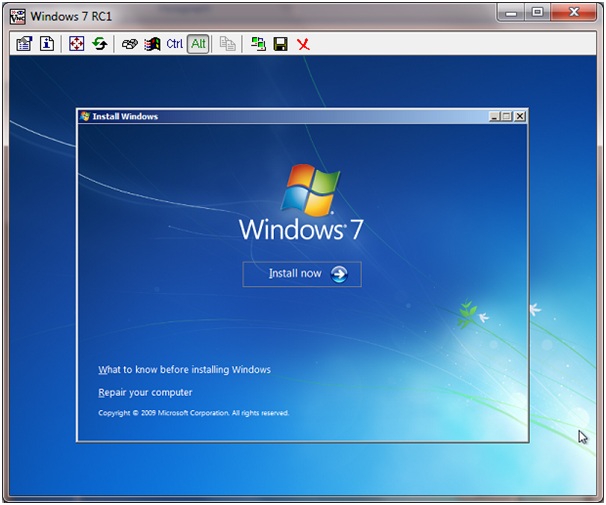The height and width of the screenshot is (505, 606).
Task: Send Ctrl-Alt-Del with the keys icon
Action: pos(129,44)
